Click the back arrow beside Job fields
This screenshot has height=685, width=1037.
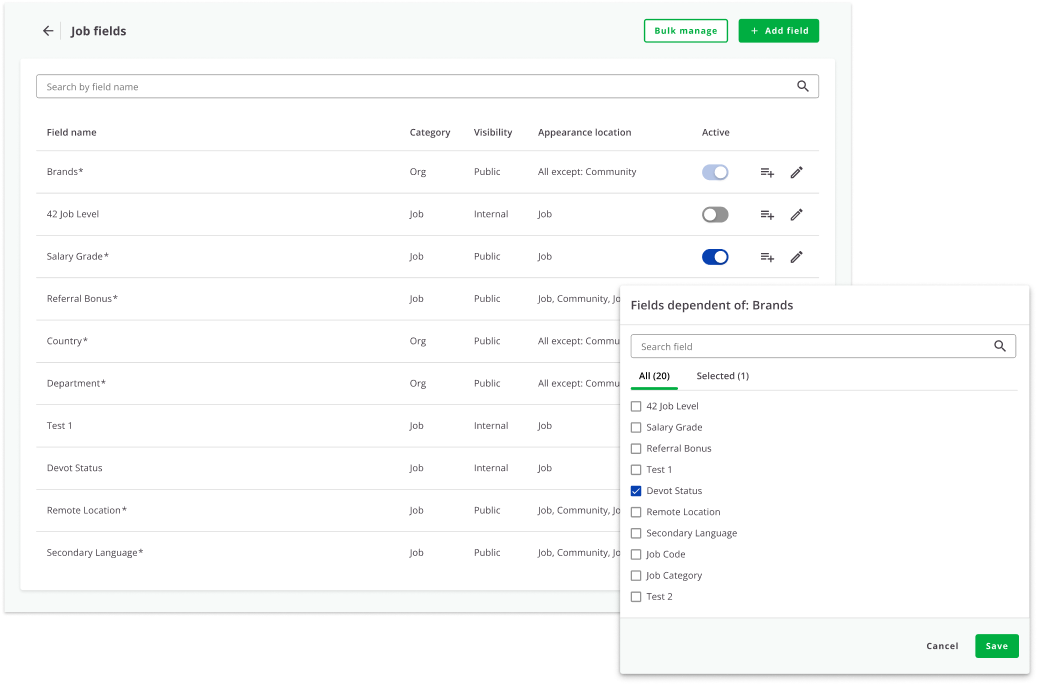48,31
